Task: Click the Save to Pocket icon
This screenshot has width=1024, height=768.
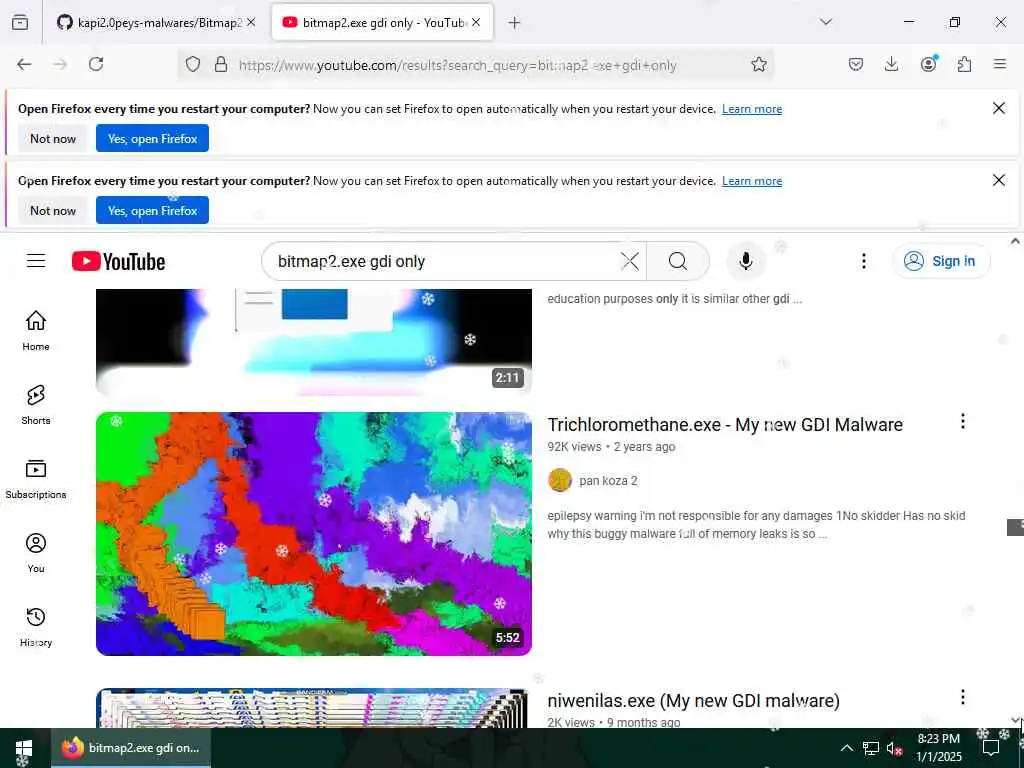Action: (x=856, y=64)
